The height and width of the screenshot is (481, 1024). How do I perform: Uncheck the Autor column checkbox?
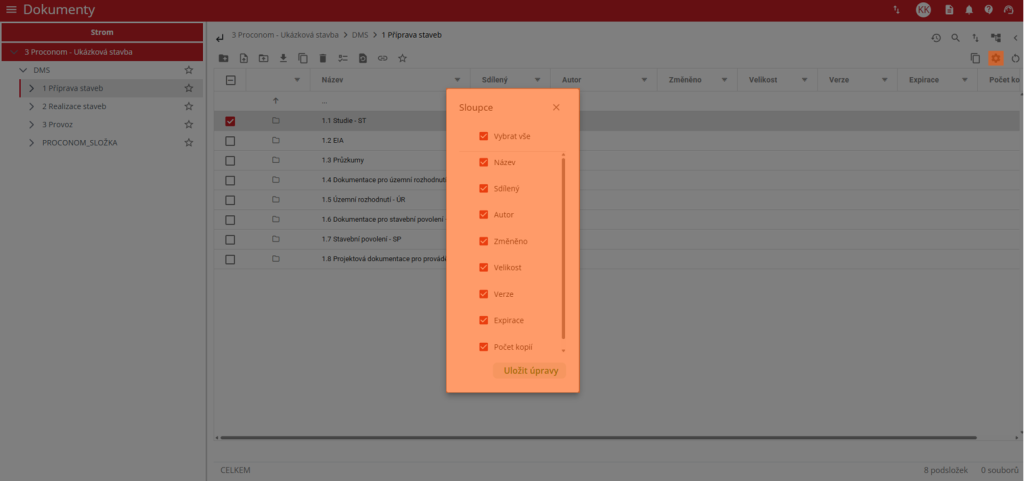point(484,215)
